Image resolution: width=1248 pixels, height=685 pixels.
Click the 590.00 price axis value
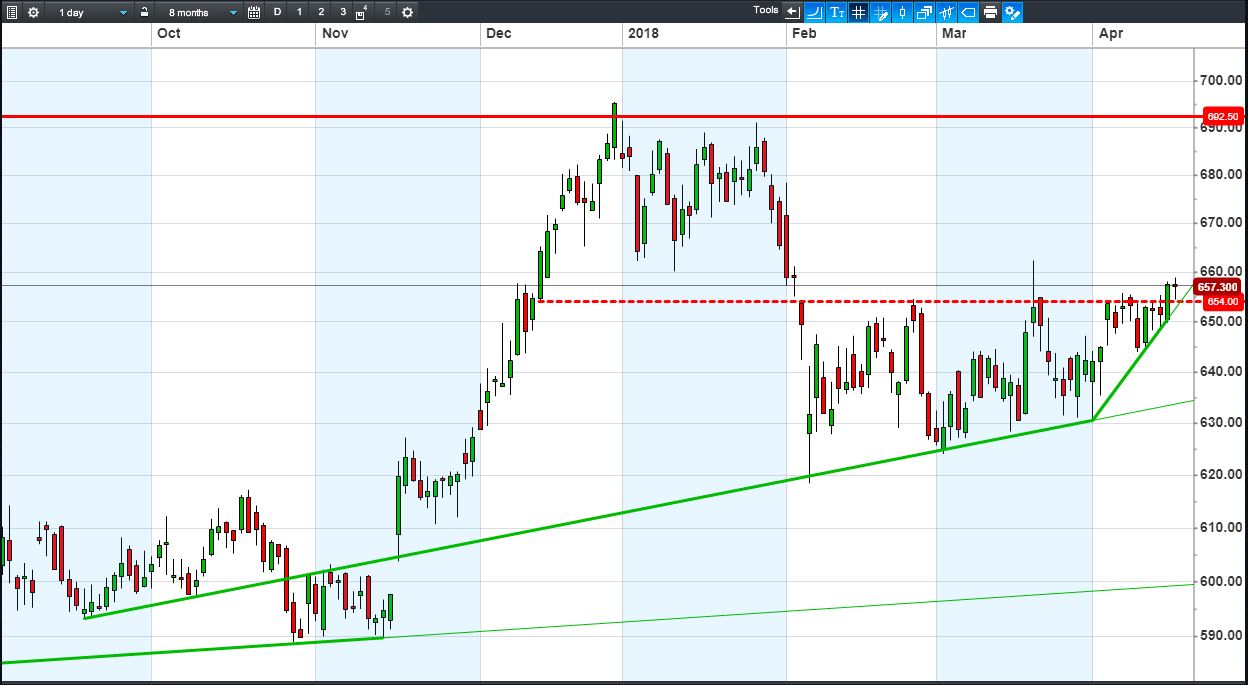click(1220, 635)
